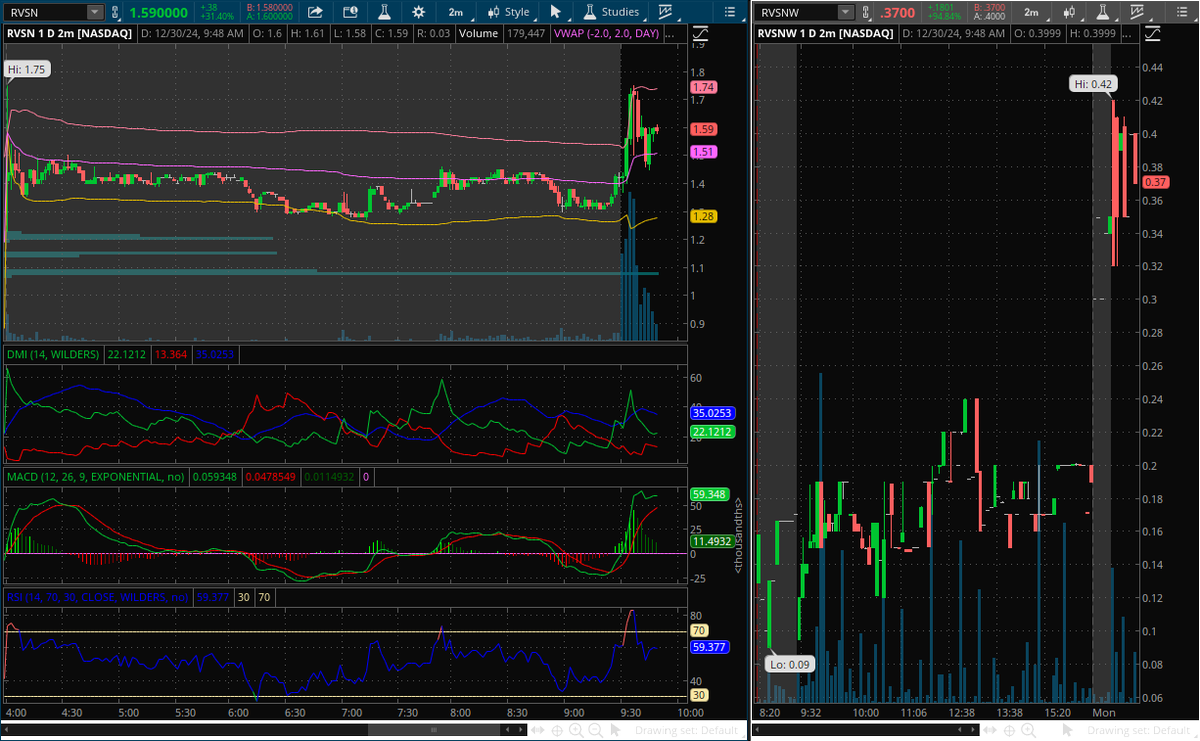Click the crosshair icon under RVSNW chart
The height and width of the screenshot is (741, 1200).
pyautogui.click(x=1009, y=730)
